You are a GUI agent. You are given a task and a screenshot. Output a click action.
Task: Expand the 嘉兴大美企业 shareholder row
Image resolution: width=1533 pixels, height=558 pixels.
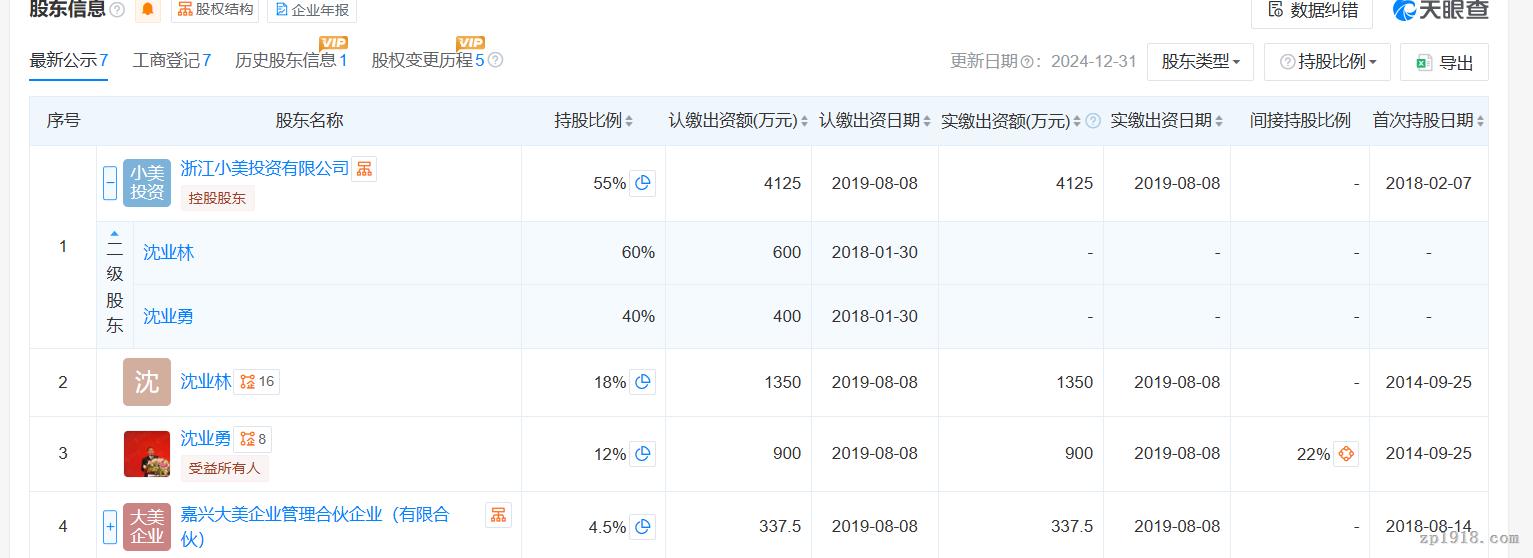click(110, 526)
